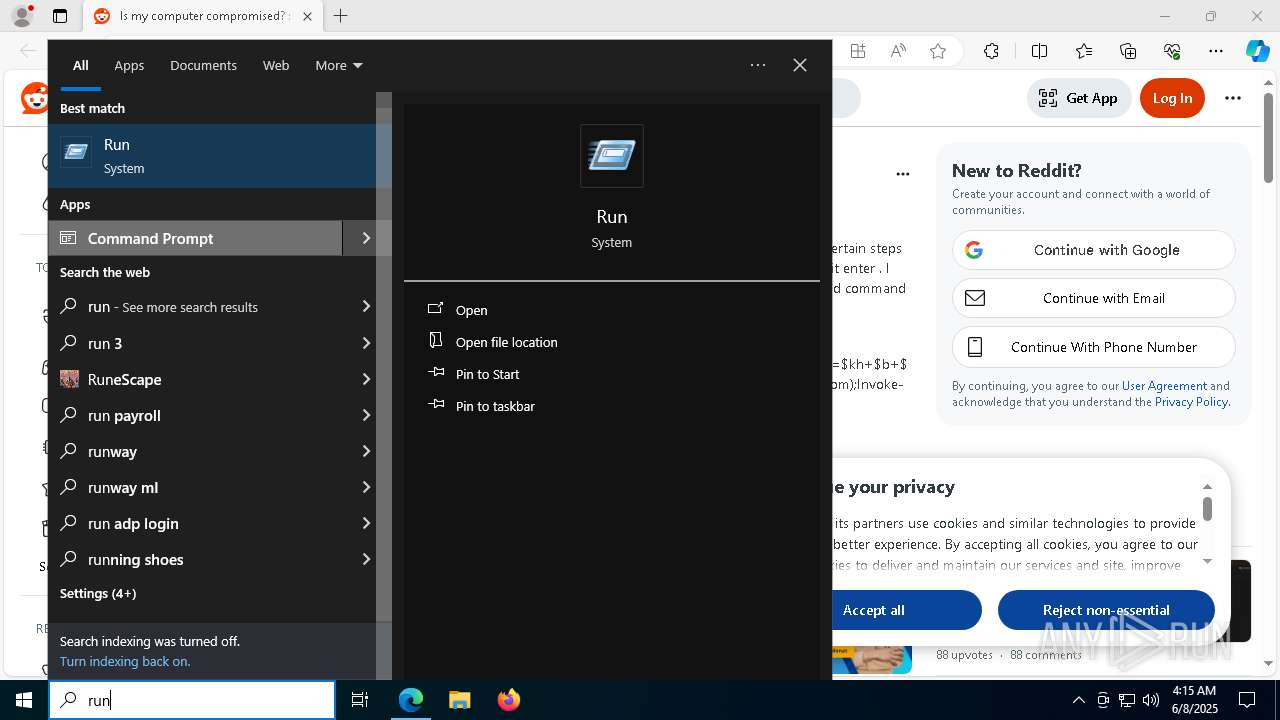Click Reject non-essential cookies button
The height and width of the screenshot is (720, 1280).
(x=1106, y=610)
